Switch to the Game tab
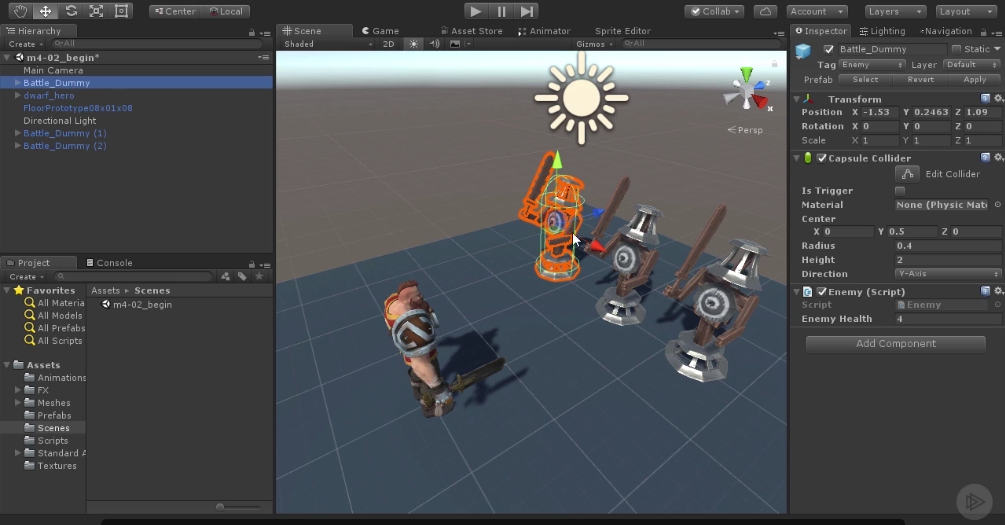Viewport: 1005px width, 525px height. [380, 31]
